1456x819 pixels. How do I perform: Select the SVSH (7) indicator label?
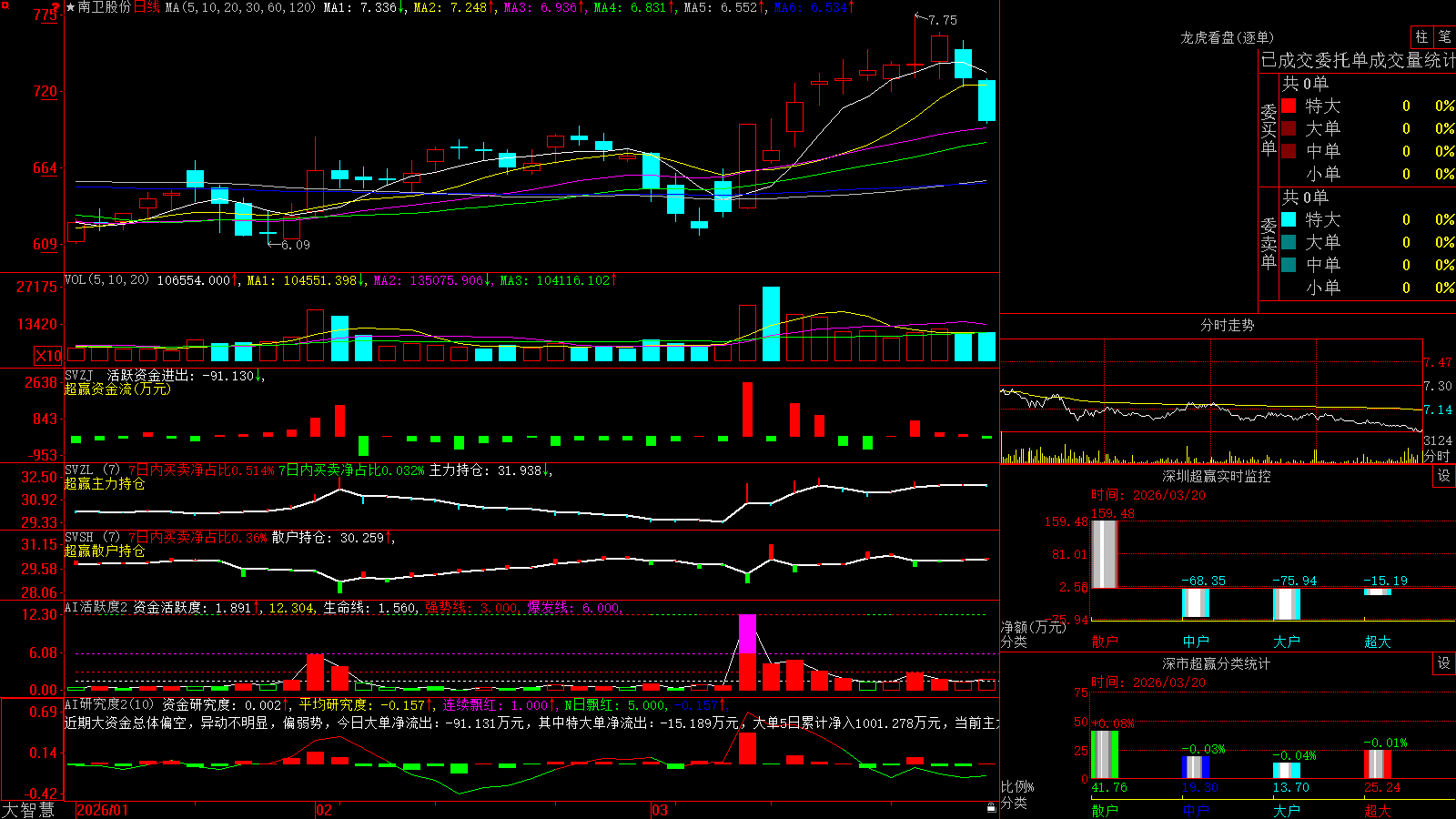[x=92, y=538]
